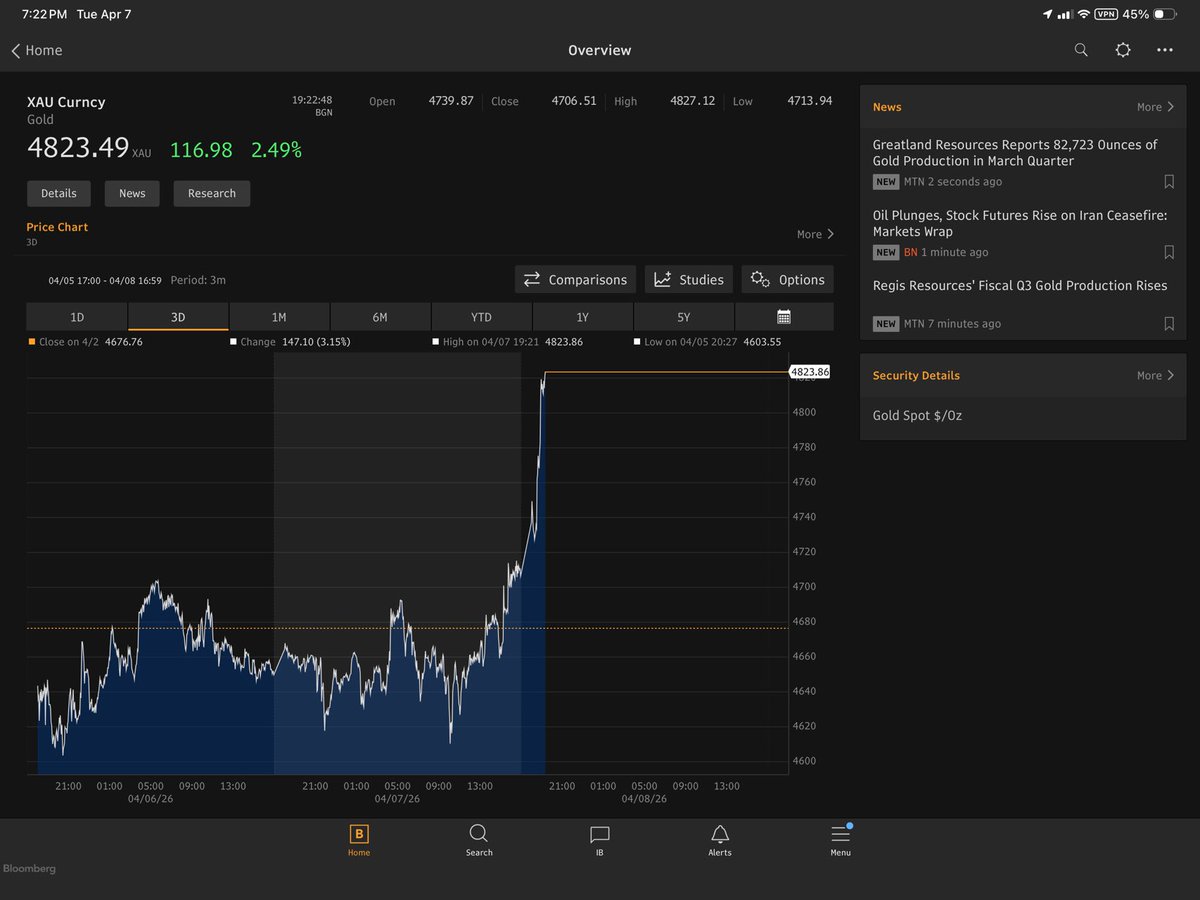Screen dimensions: 1200x900
Task: Click the Low on 04/05 legend entry
Action: click(x=708, y=342)
